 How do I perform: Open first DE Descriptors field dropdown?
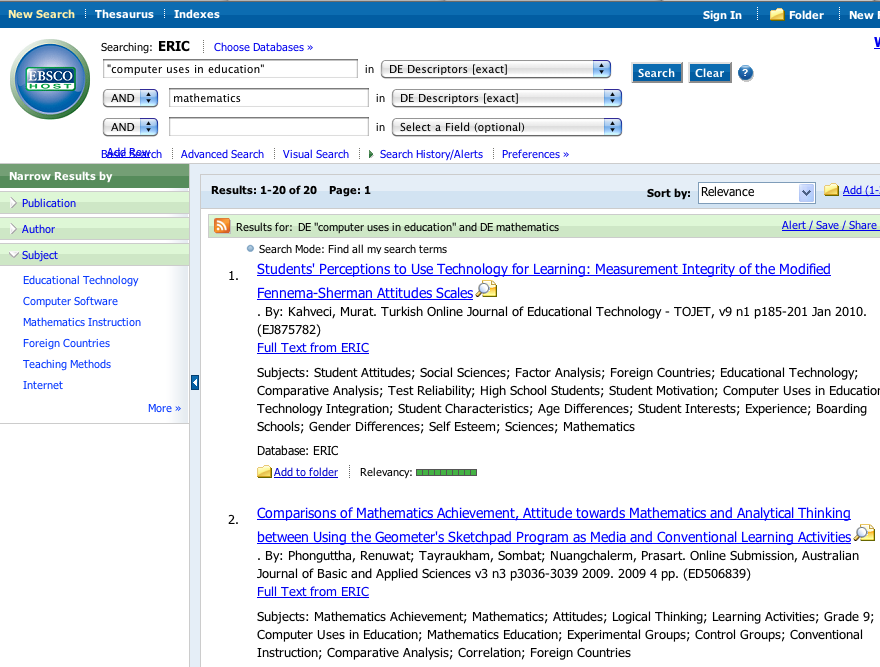[601, 69]
